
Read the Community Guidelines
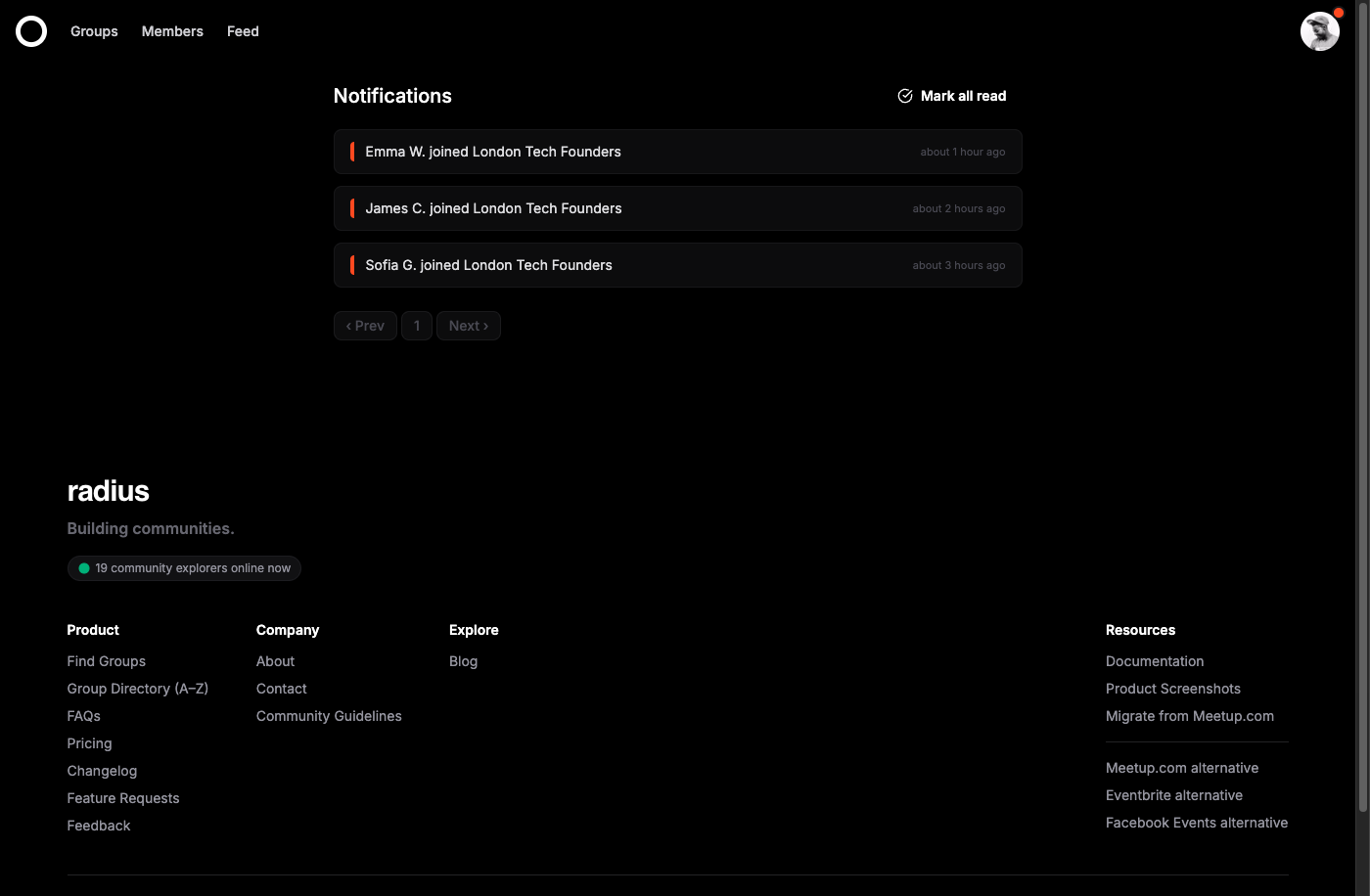329,716
